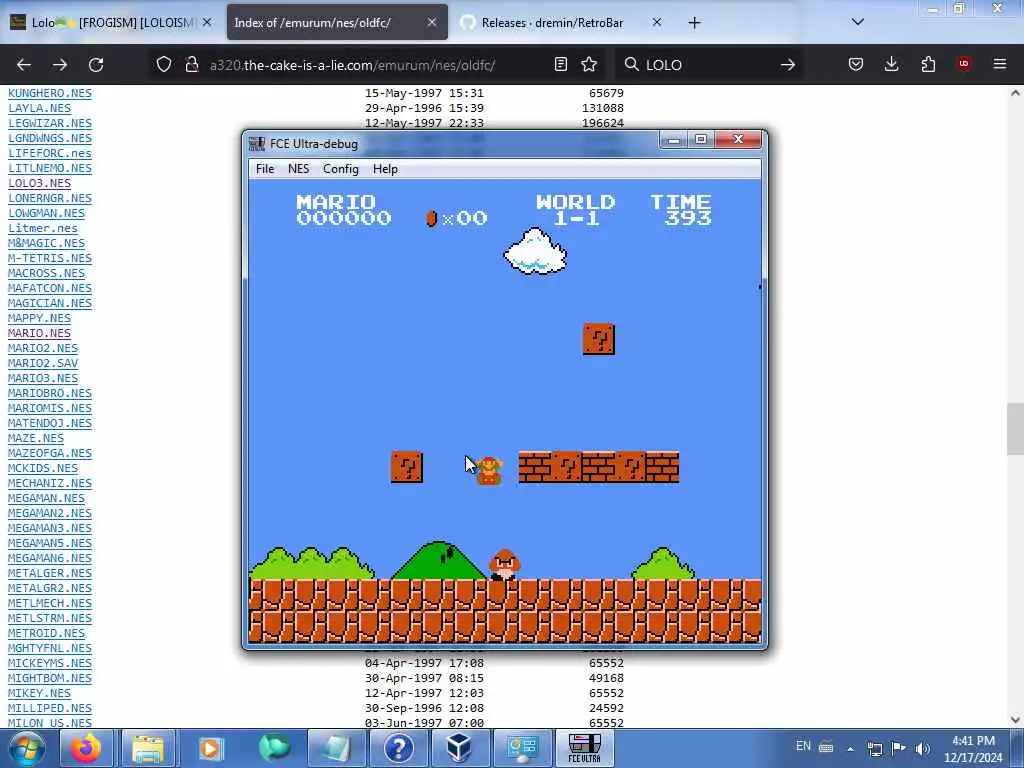Open the NES menu in FCE Ultra
The width and height of the screenshot is (1024, 768).
coord(298,168)
